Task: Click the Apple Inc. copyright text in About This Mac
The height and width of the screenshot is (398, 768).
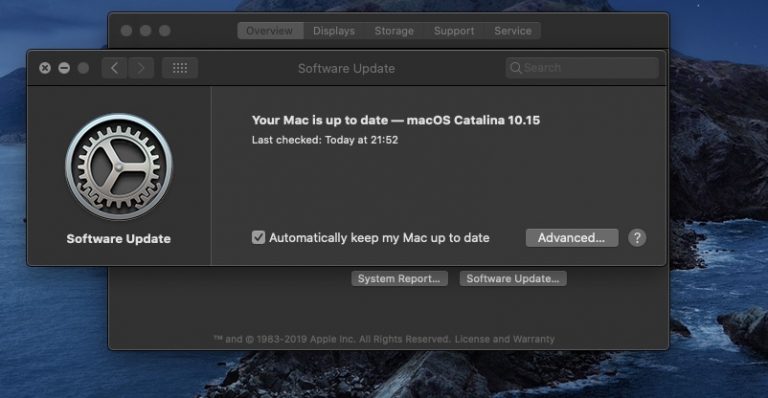Action: (332, 339)
